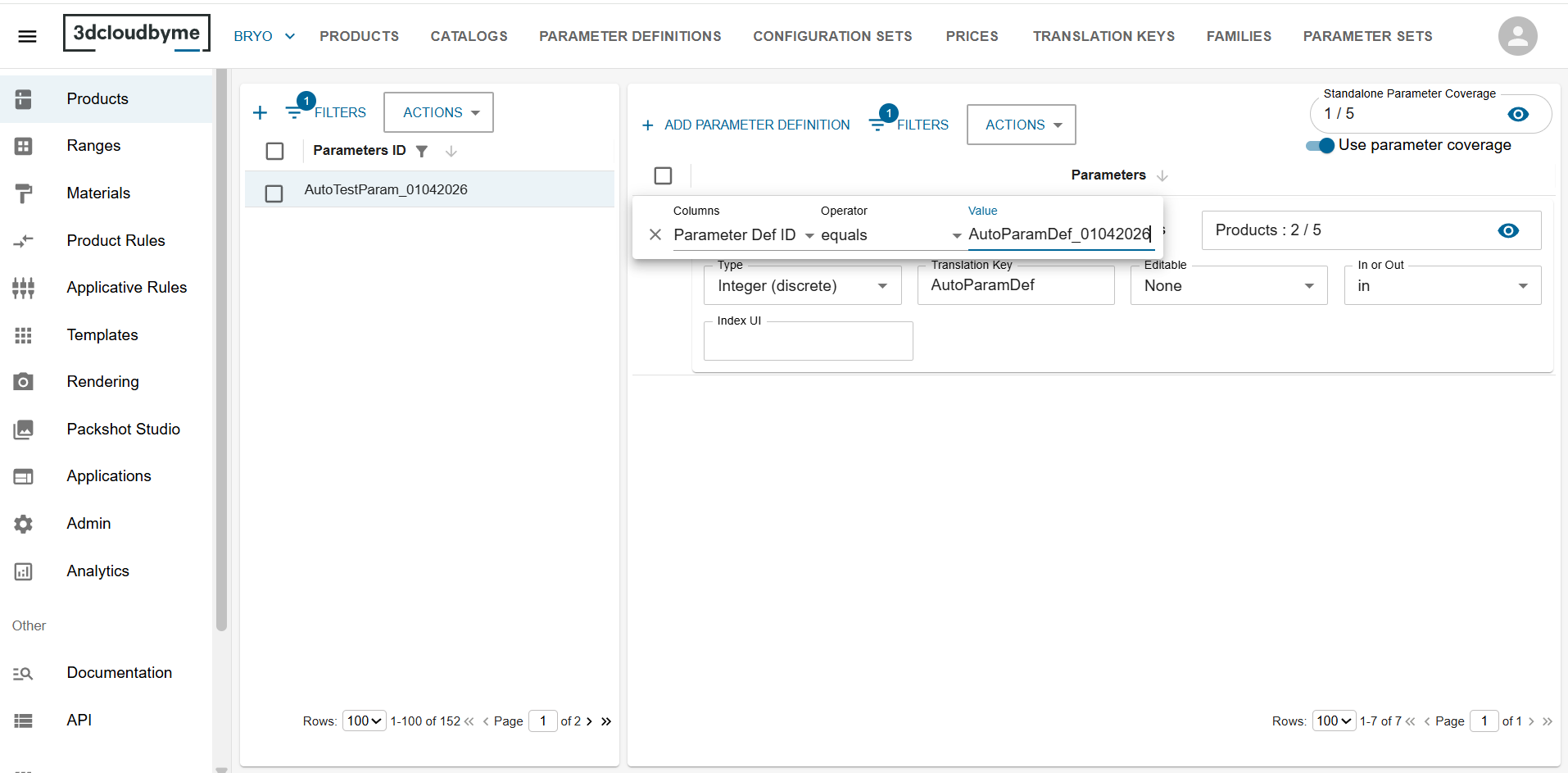Open the PARAMETER SETS tab
The height and width of the screenshot is (773, 1568).
[x=1367, y=36]
